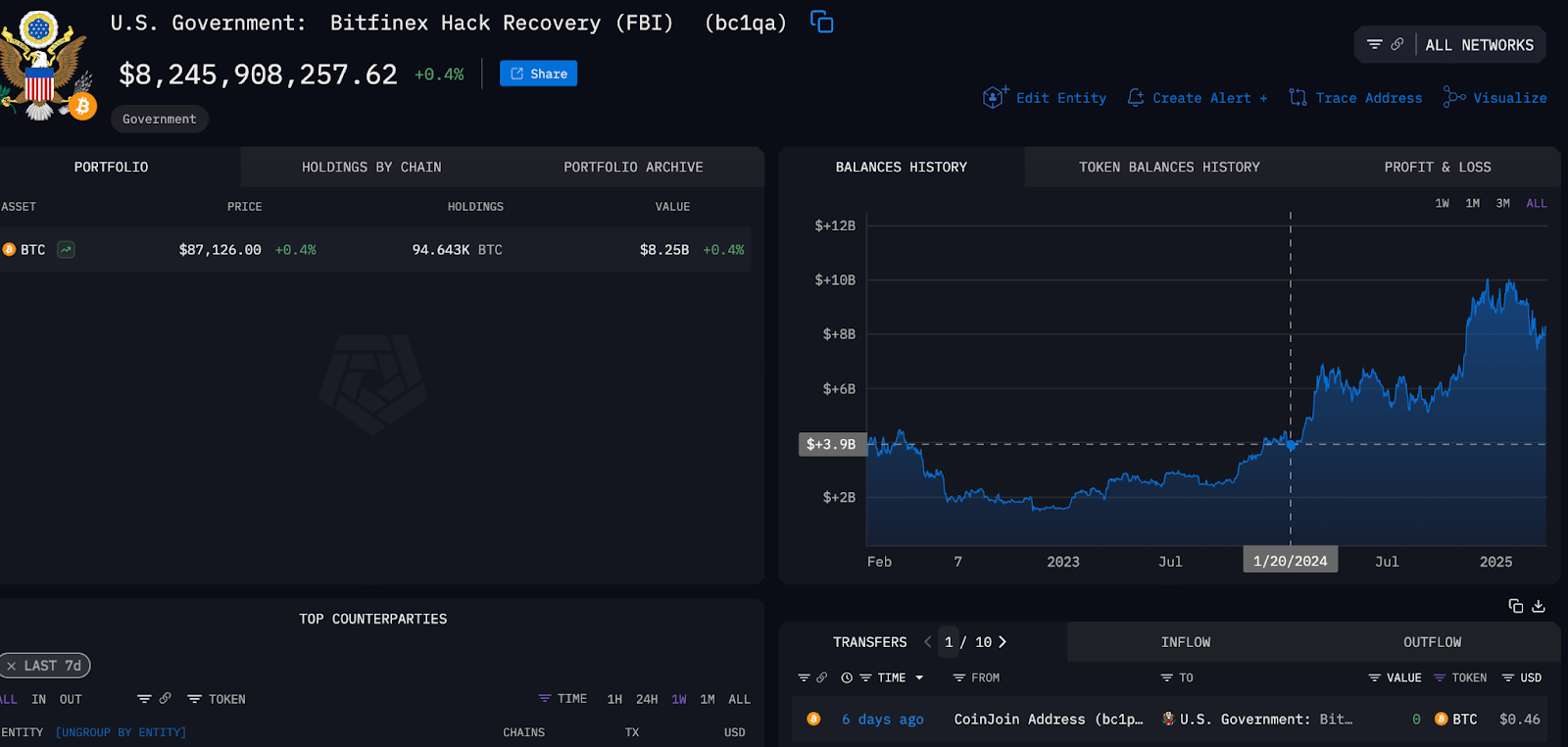This screenshot has width=1568, height=747.
Task: Click the Create Alert bell icon
Action: pyautogui.click(x=1136, y=97)
